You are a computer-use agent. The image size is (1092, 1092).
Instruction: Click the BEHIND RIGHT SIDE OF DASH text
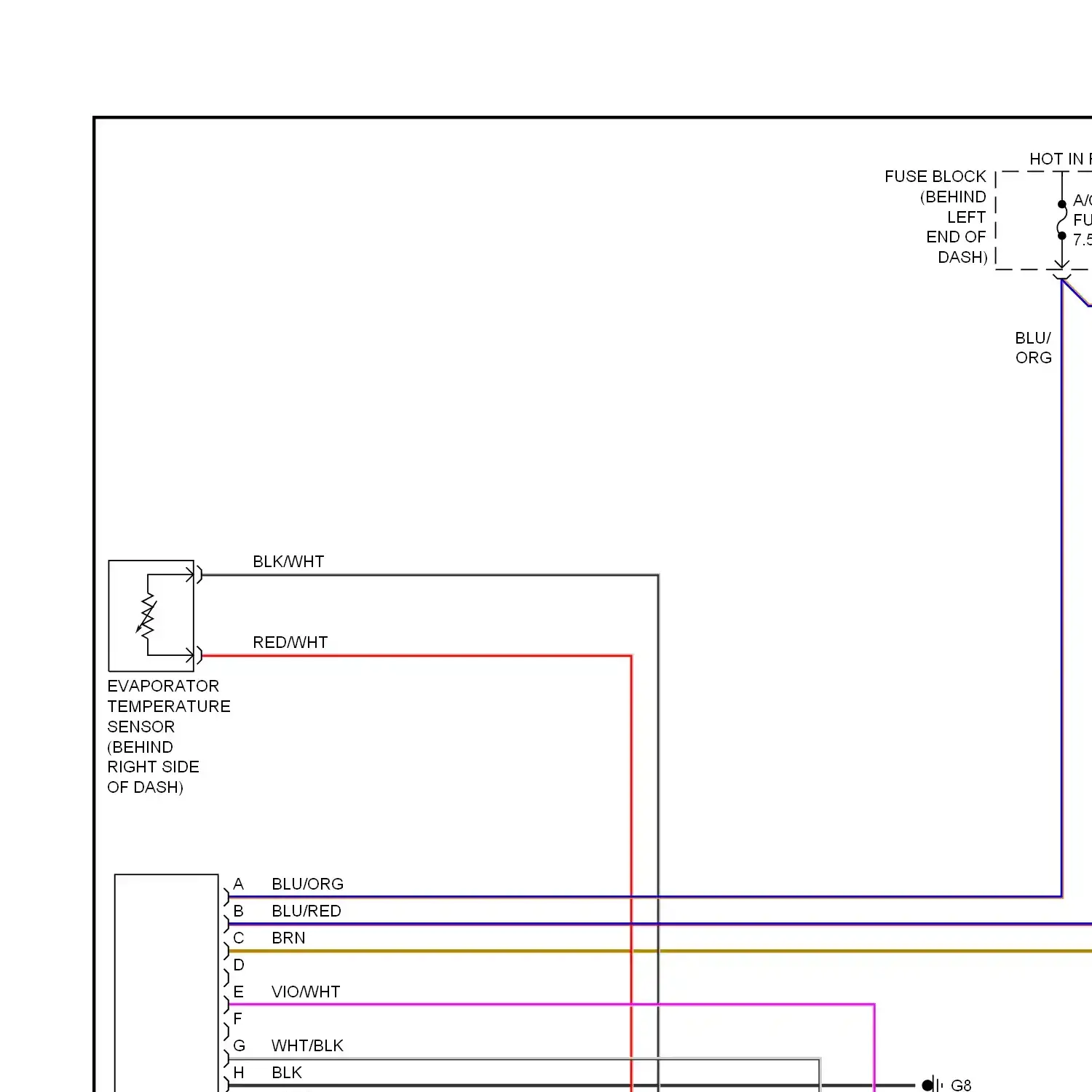tap(153, 767)
